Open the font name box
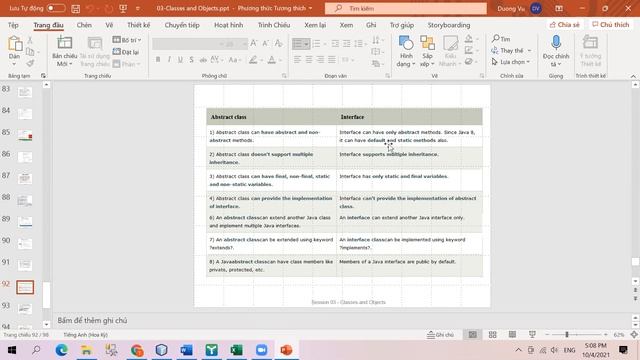 [x=187, y=44]
